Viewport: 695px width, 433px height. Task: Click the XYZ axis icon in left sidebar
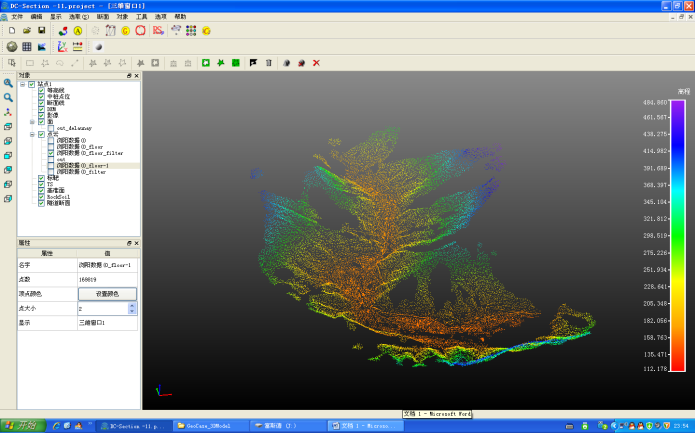point(8,112)
